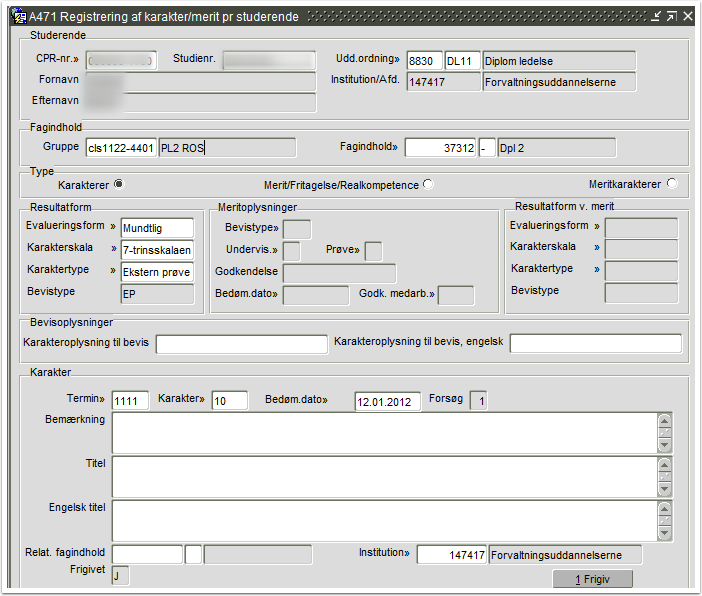Image resolution: width=702 pixels, height=596 pixels.
Task: Click the Evalueringsform field with Mundtlig
Action: [157, 228]
